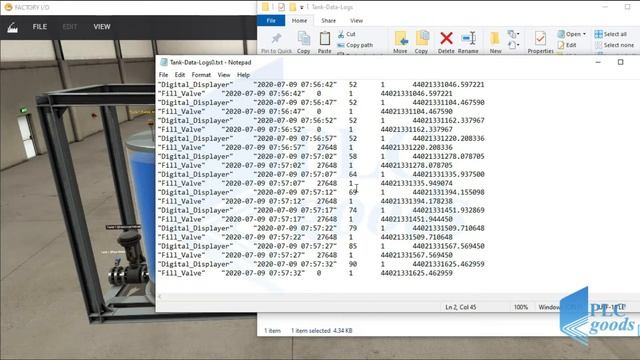Click the red Delete icon

pos(446,39)
